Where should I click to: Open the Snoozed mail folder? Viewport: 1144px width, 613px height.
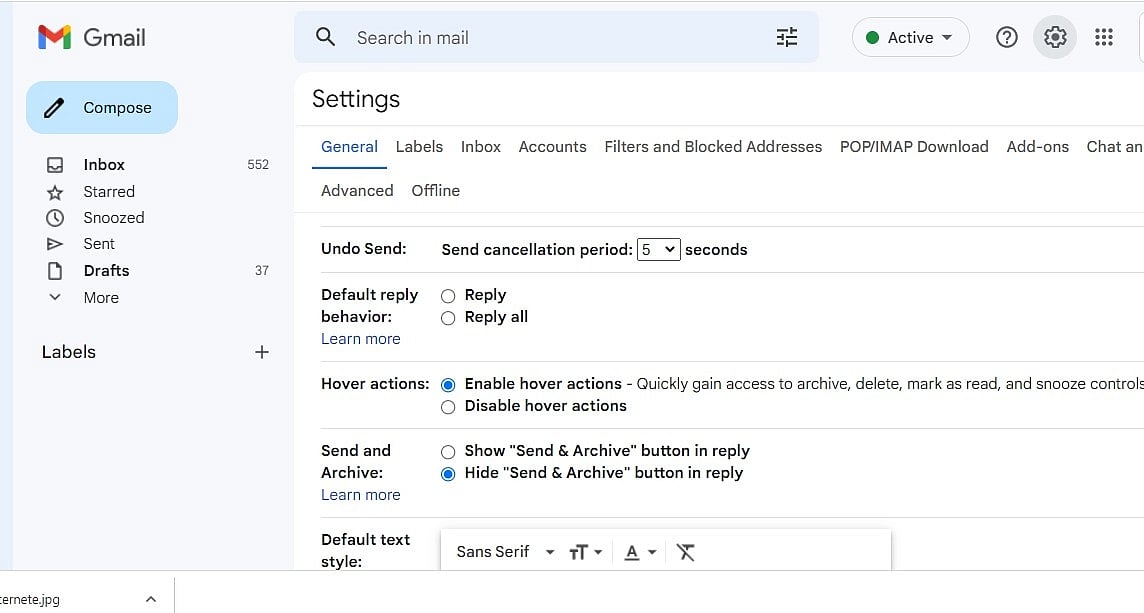pyautogui.click(x=113, y=217)
